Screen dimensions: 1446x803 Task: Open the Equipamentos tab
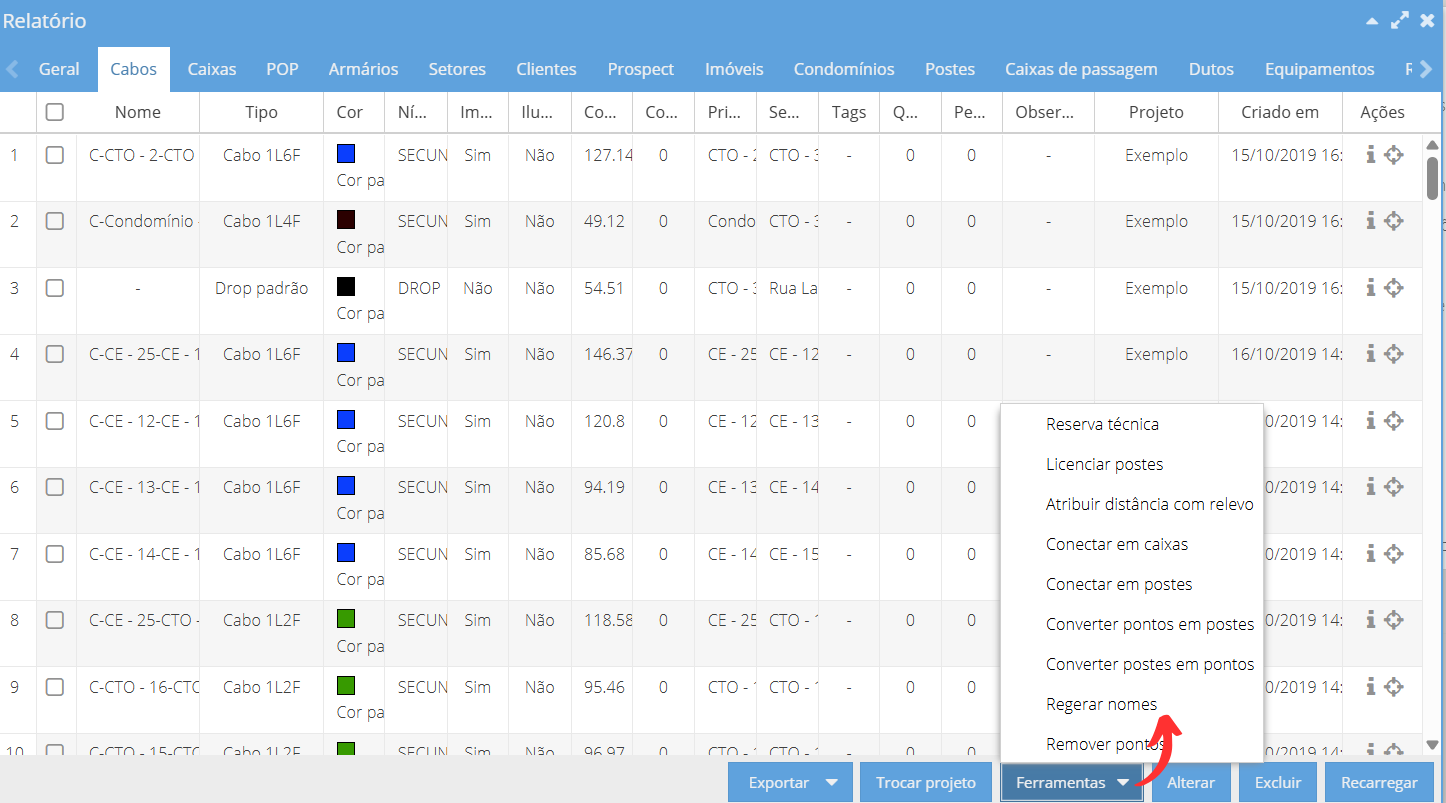(x=1319, y=69)
